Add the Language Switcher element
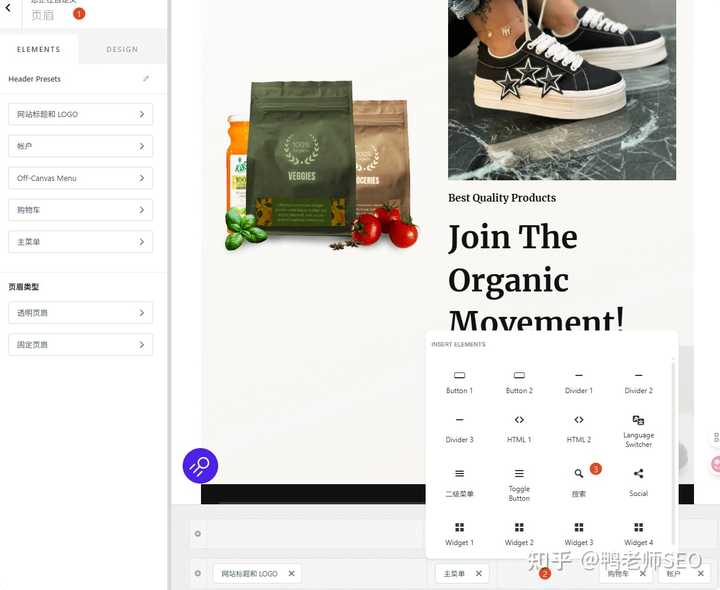This screenshot has width=720, height=590. pos(638,430)
